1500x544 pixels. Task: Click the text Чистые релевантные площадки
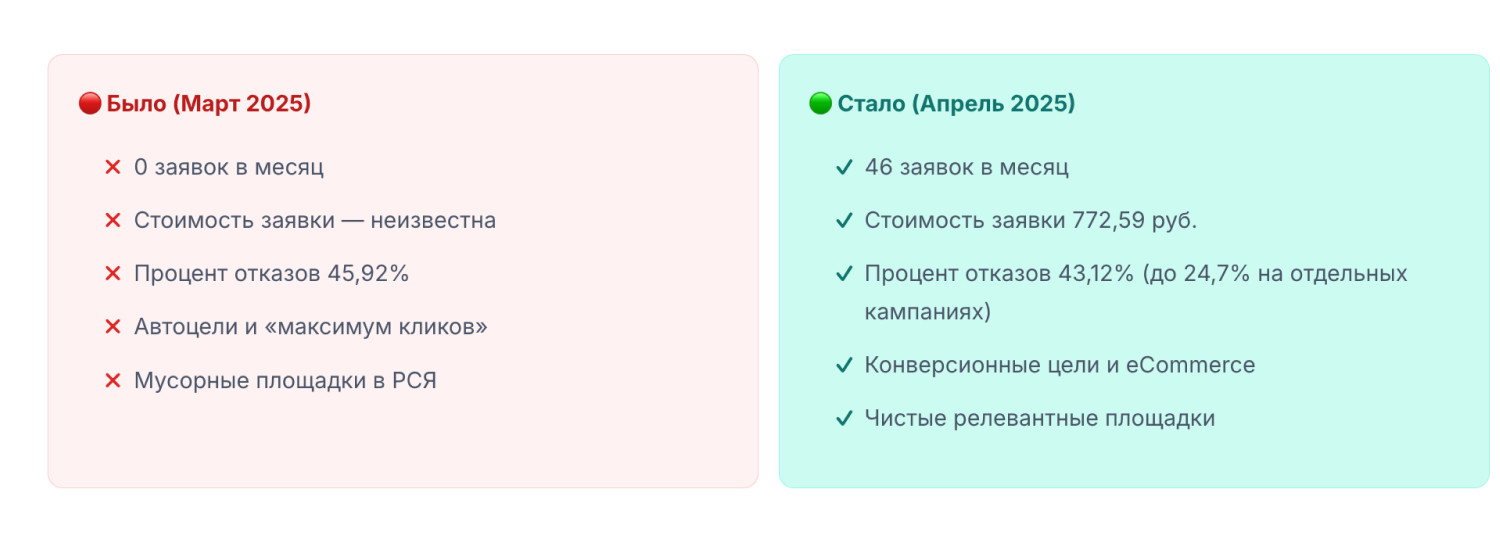coord(1039,418)
